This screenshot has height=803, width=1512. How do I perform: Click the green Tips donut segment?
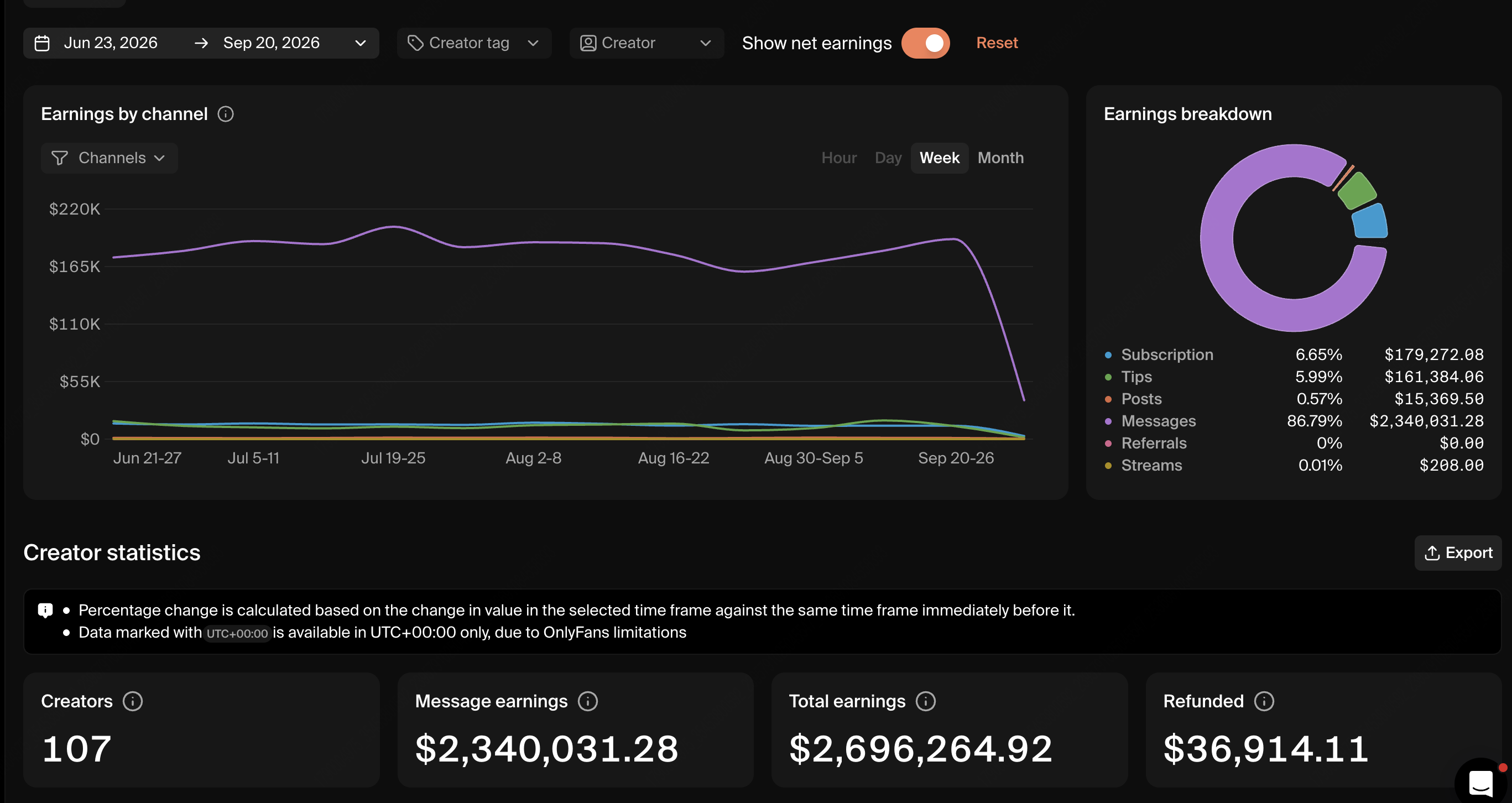(1357, 191)
